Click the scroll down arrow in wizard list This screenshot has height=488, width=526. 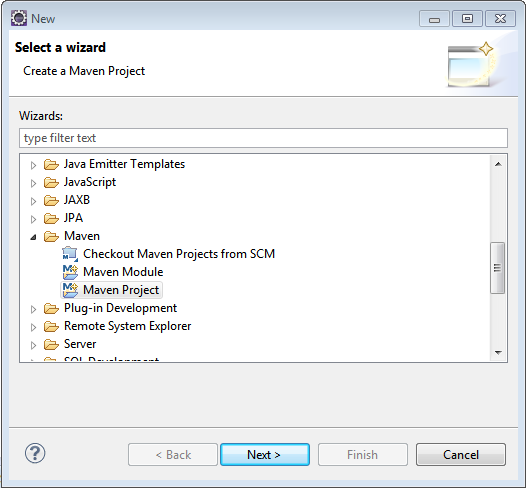coord(498,353)
